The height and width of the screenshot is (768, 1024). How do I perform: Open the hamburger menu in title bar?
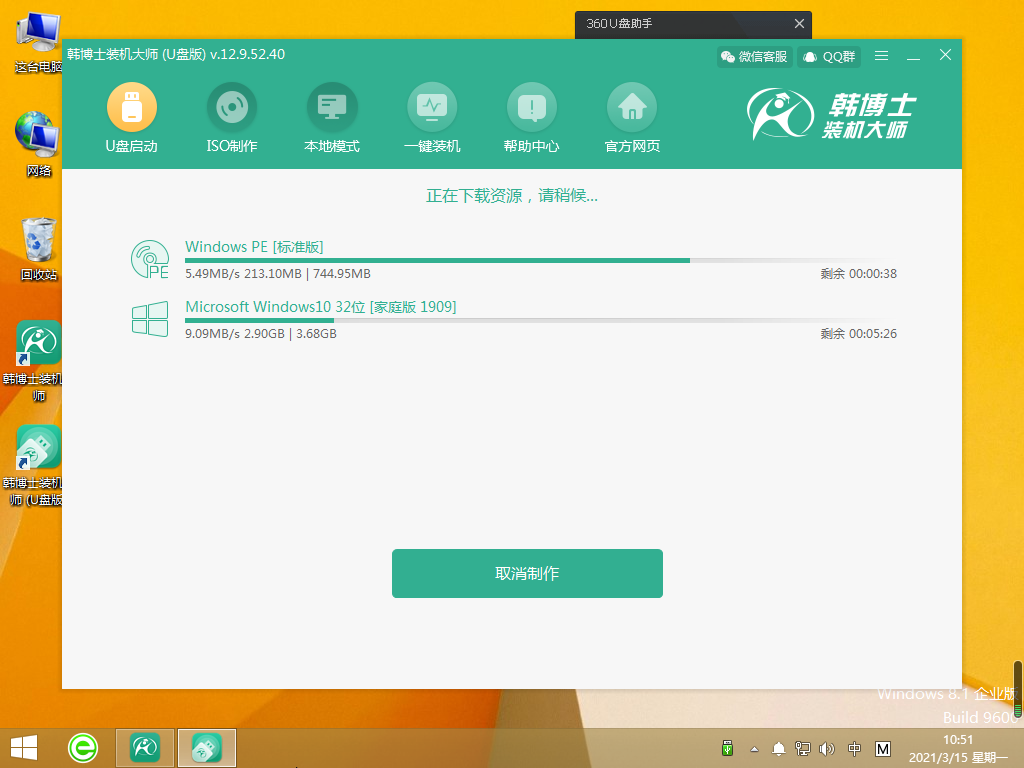click(881, 56)
